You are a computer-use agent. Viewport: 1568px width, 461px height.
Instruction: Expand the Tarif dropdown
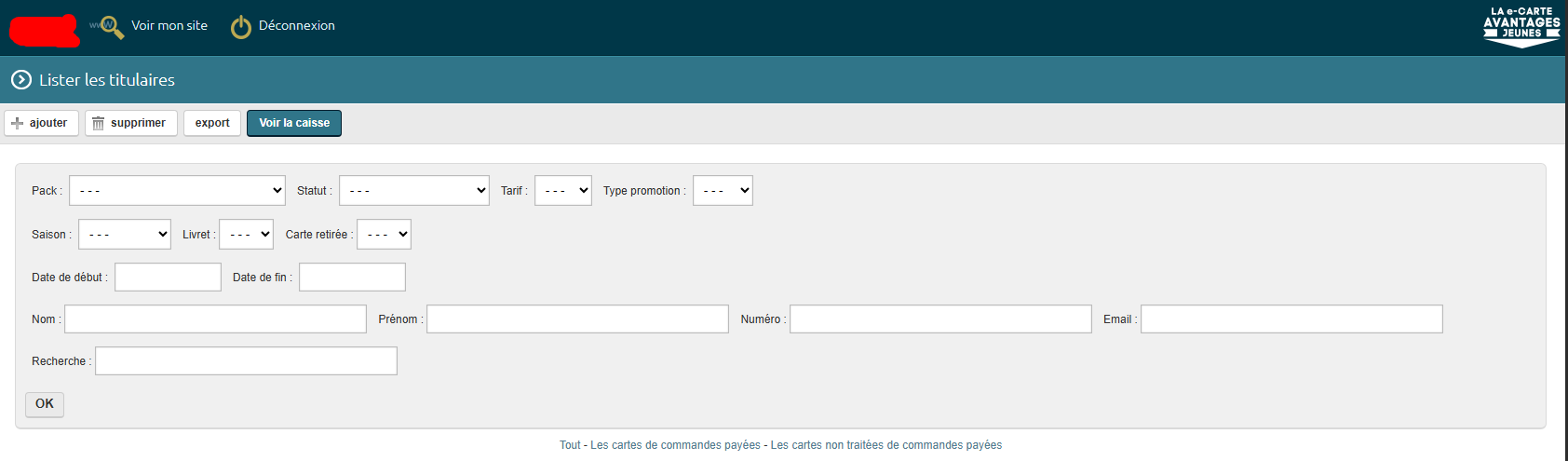562,191
